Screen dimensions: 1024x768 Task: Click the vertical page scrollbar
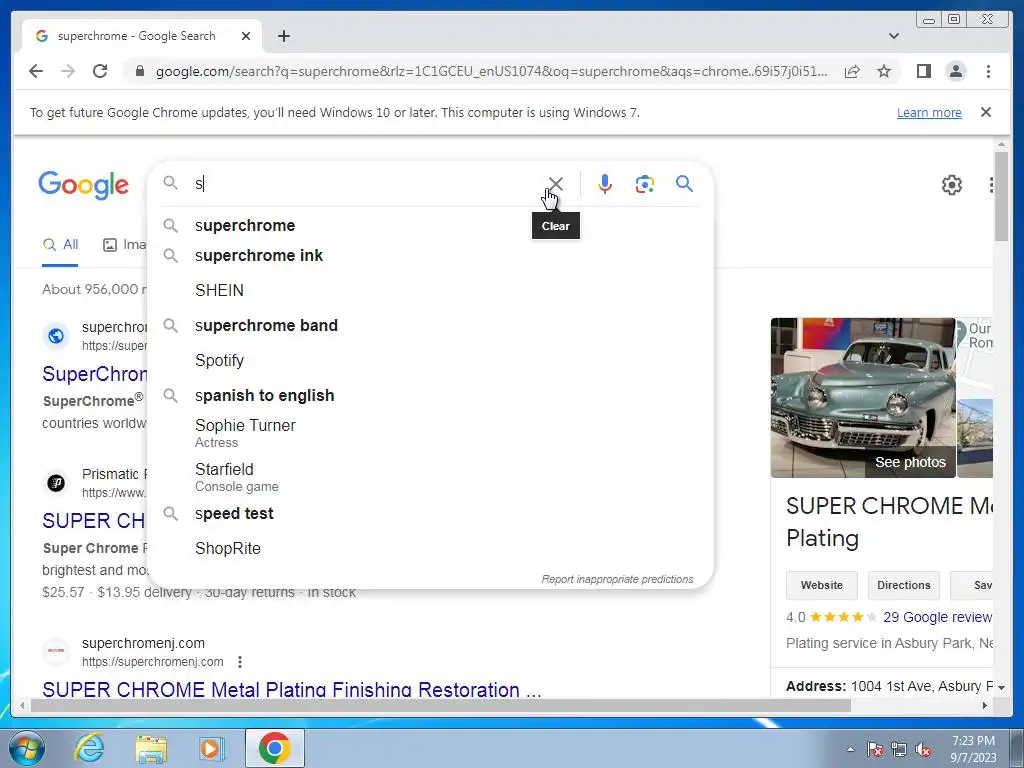coord(1002,196)
